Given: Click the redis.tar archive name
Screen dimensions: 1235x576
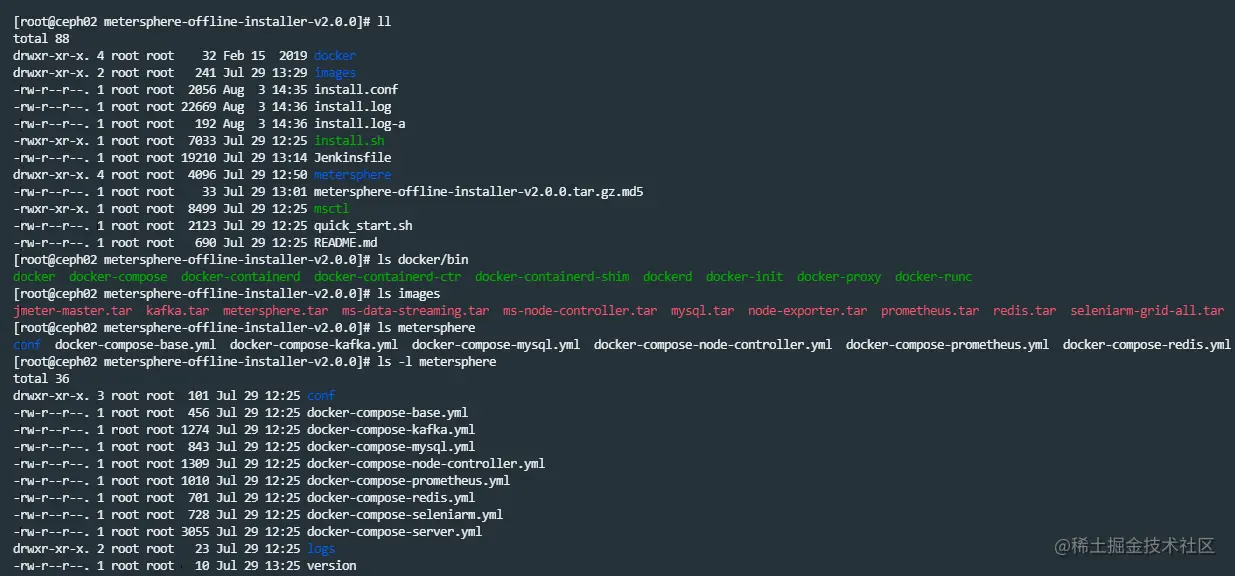Looking at the screenshot, I should click(x=1024, y=311).
